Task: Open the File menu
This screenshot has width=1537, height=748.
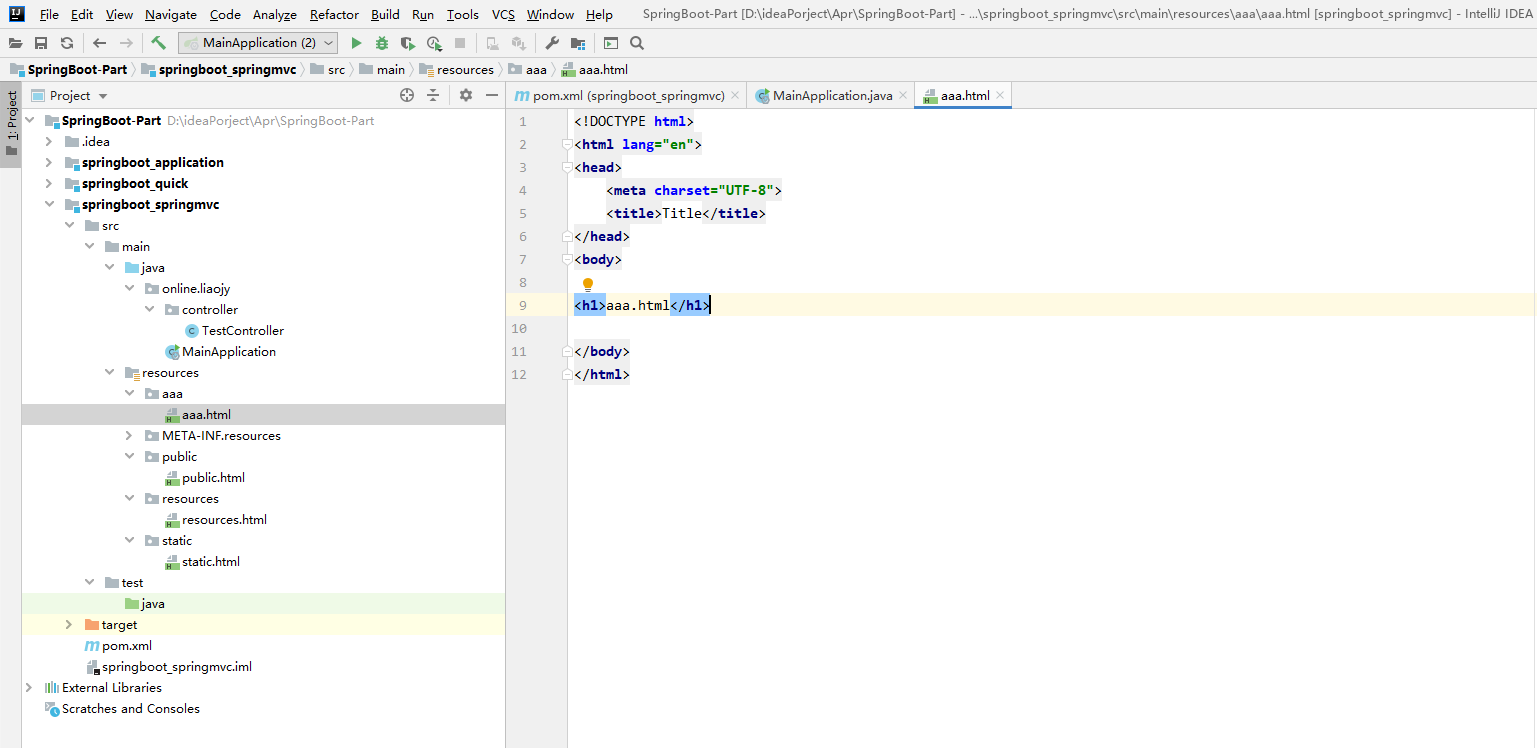Action: pyautogui.click(x=49, y=15)
